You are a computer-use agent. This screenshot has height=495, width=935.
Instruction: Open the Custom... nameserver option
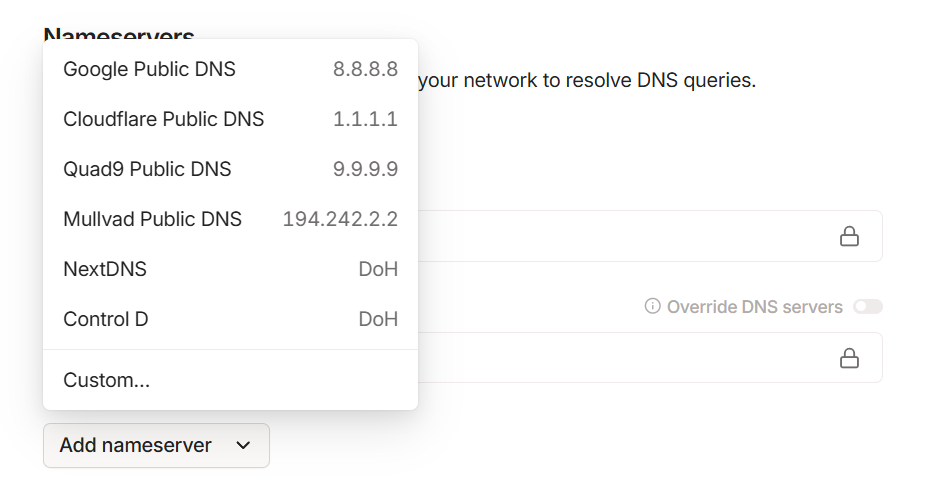[107, 380]
